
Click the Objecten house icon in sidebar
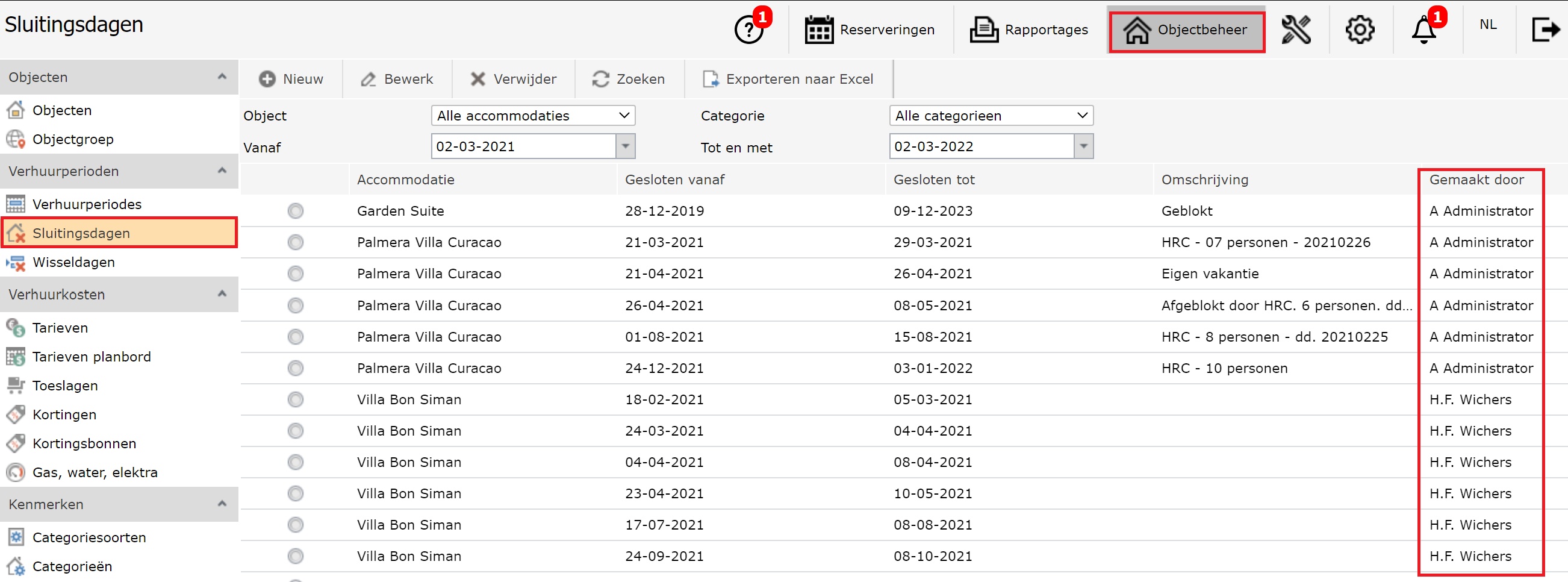[16, 110]
